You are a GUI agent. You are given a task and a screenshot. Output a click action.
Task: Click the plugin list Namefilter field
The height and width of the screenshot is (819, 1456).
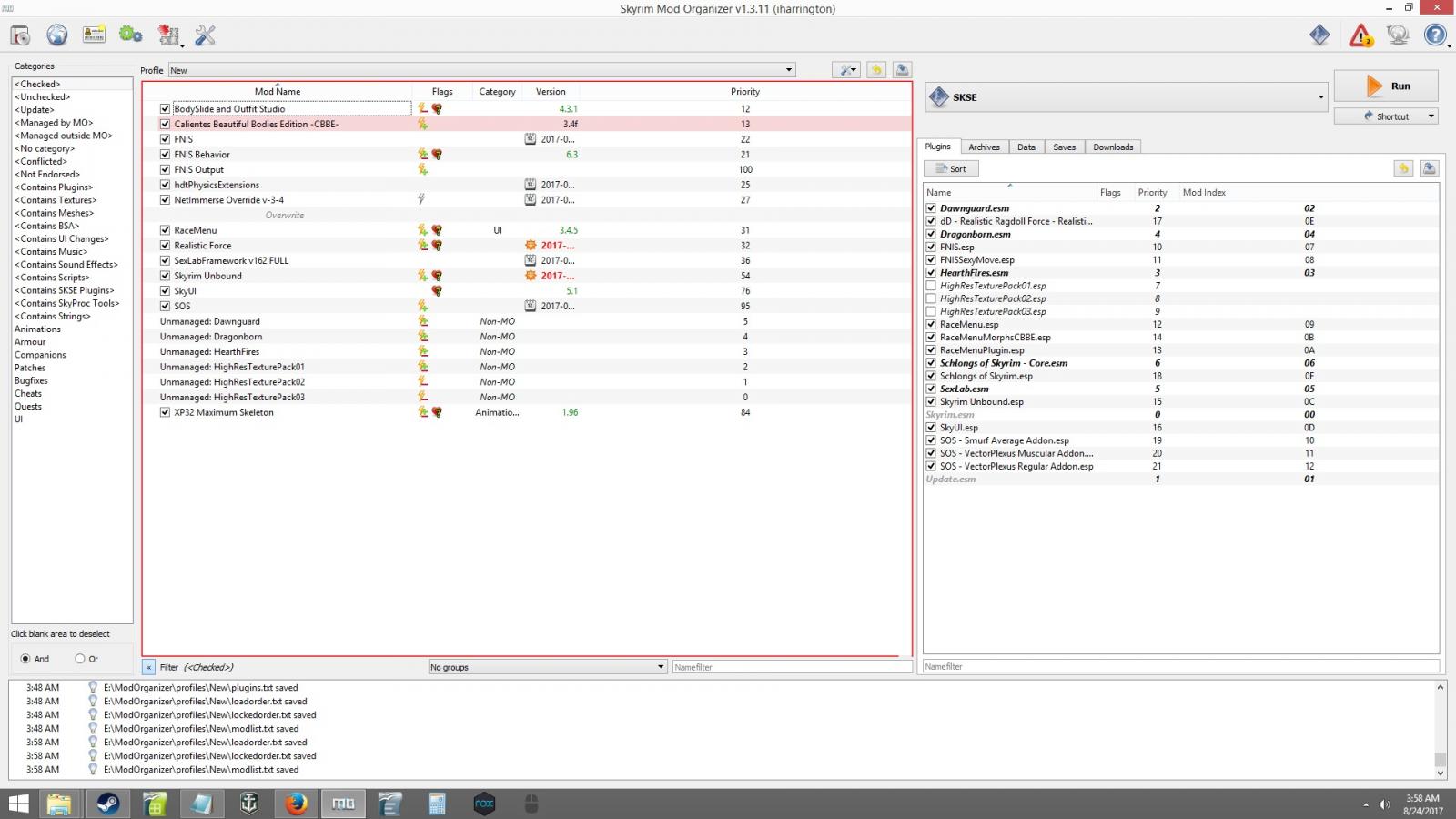point(1181,666)
